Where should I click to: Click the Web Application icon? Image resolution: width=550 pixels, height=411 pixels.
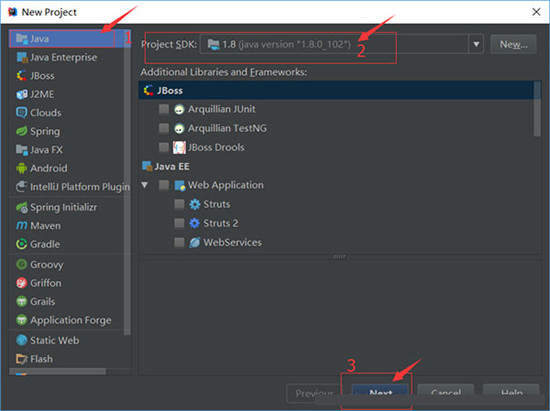180,186
